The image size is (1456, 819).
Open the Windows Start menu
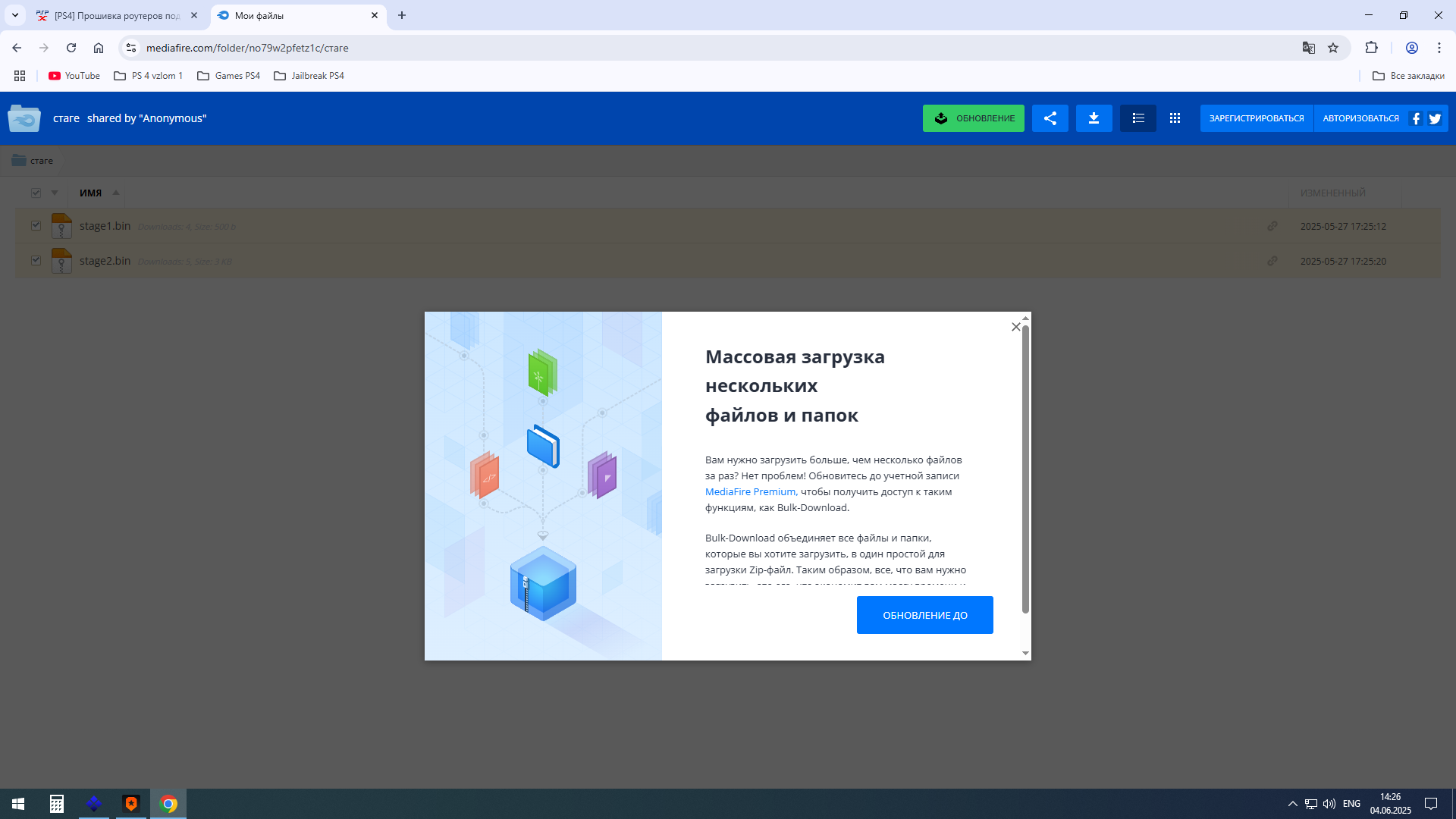(18, 804)
